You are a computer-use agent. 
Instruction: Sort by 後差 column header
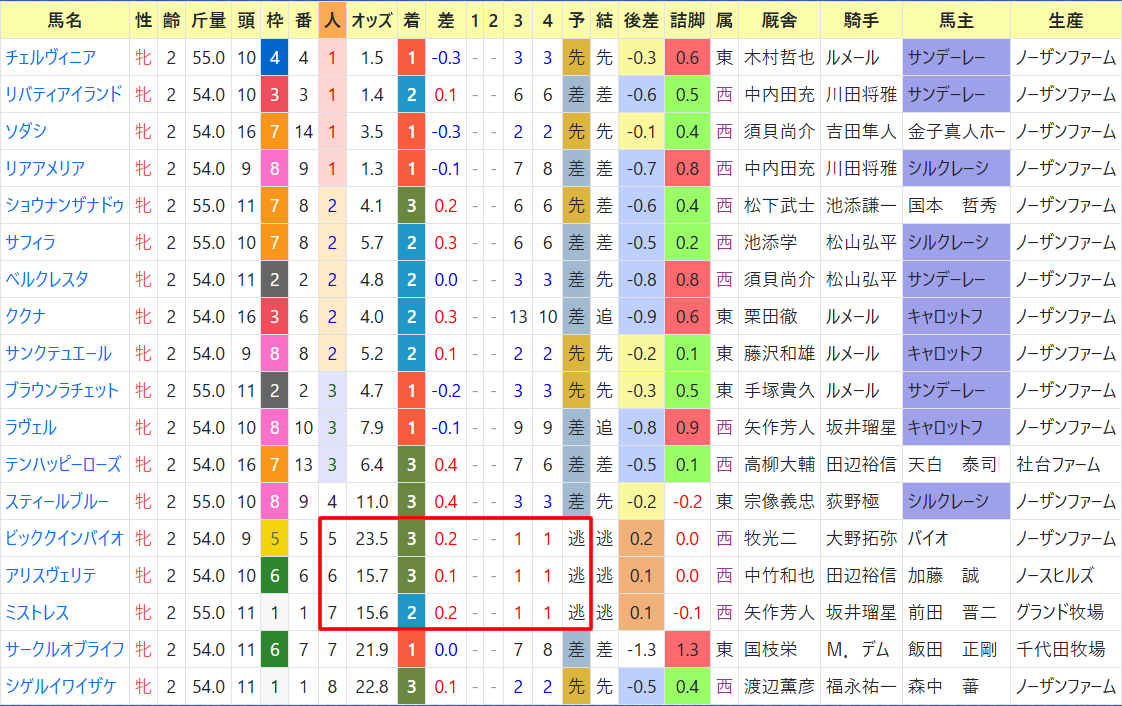641,20
